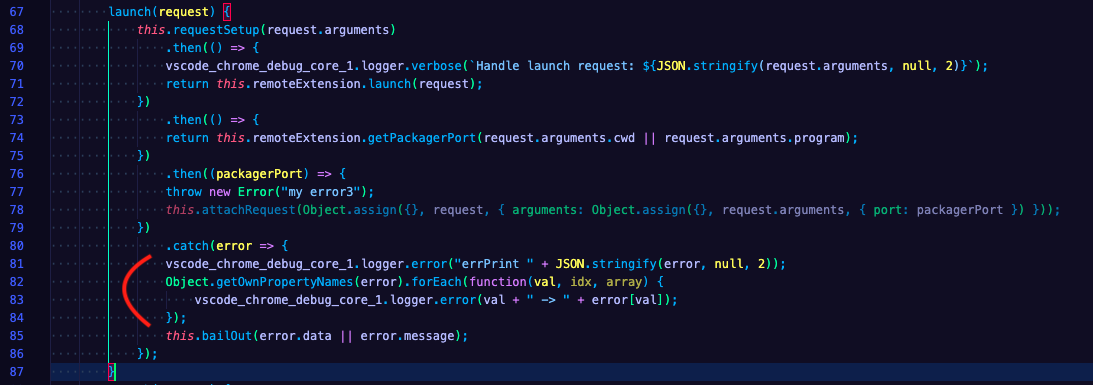This screenshot has height=385, width=1093.
Task: Click the 'attachRequest' method name
Action: pyautogui.click(x=249, y=210)
